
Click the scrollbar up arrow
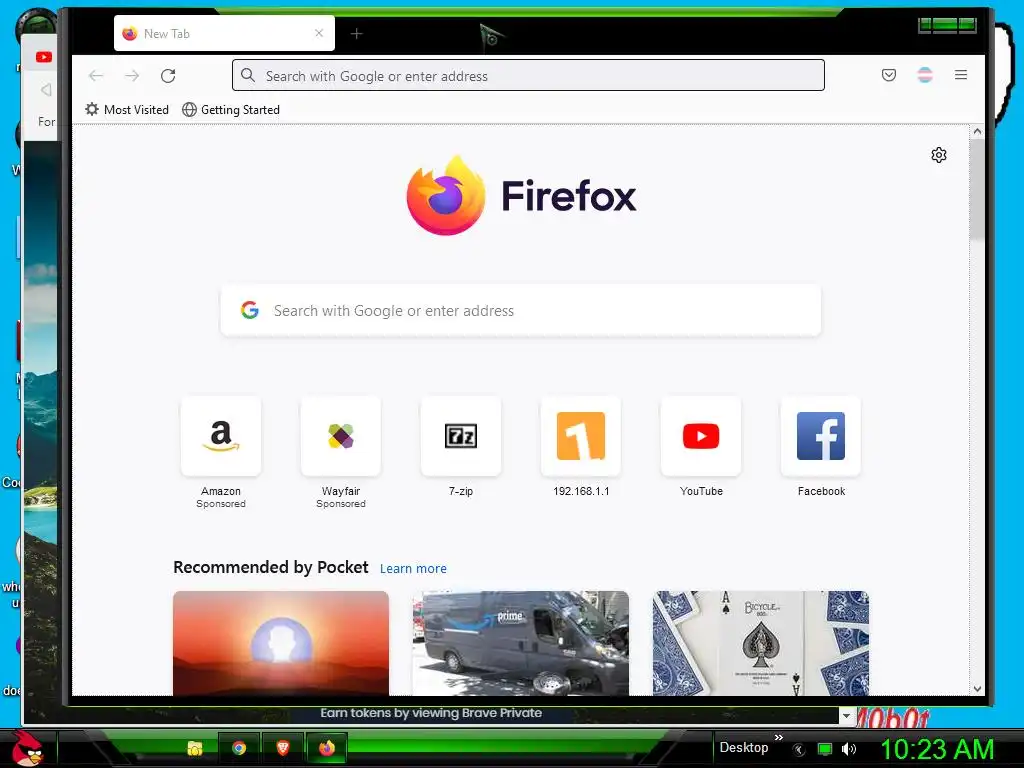pyautogui.click(x=977, y=131)
